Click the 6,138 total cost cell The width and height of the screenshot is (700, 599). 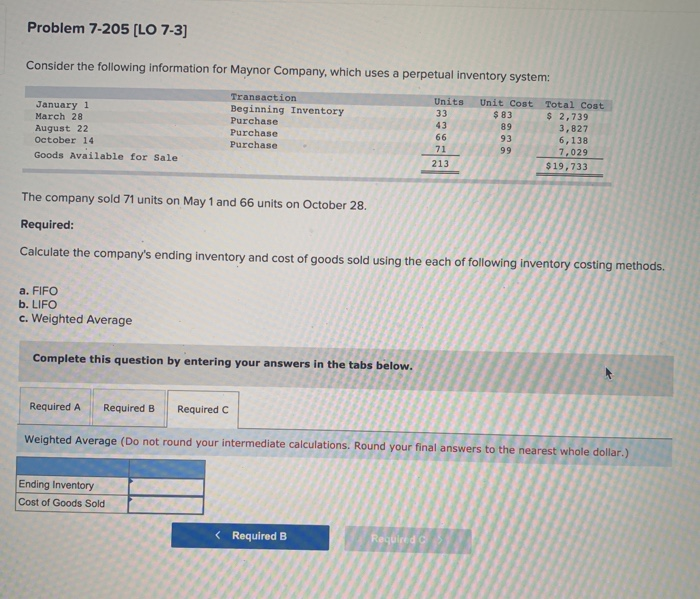coord(573,140)
